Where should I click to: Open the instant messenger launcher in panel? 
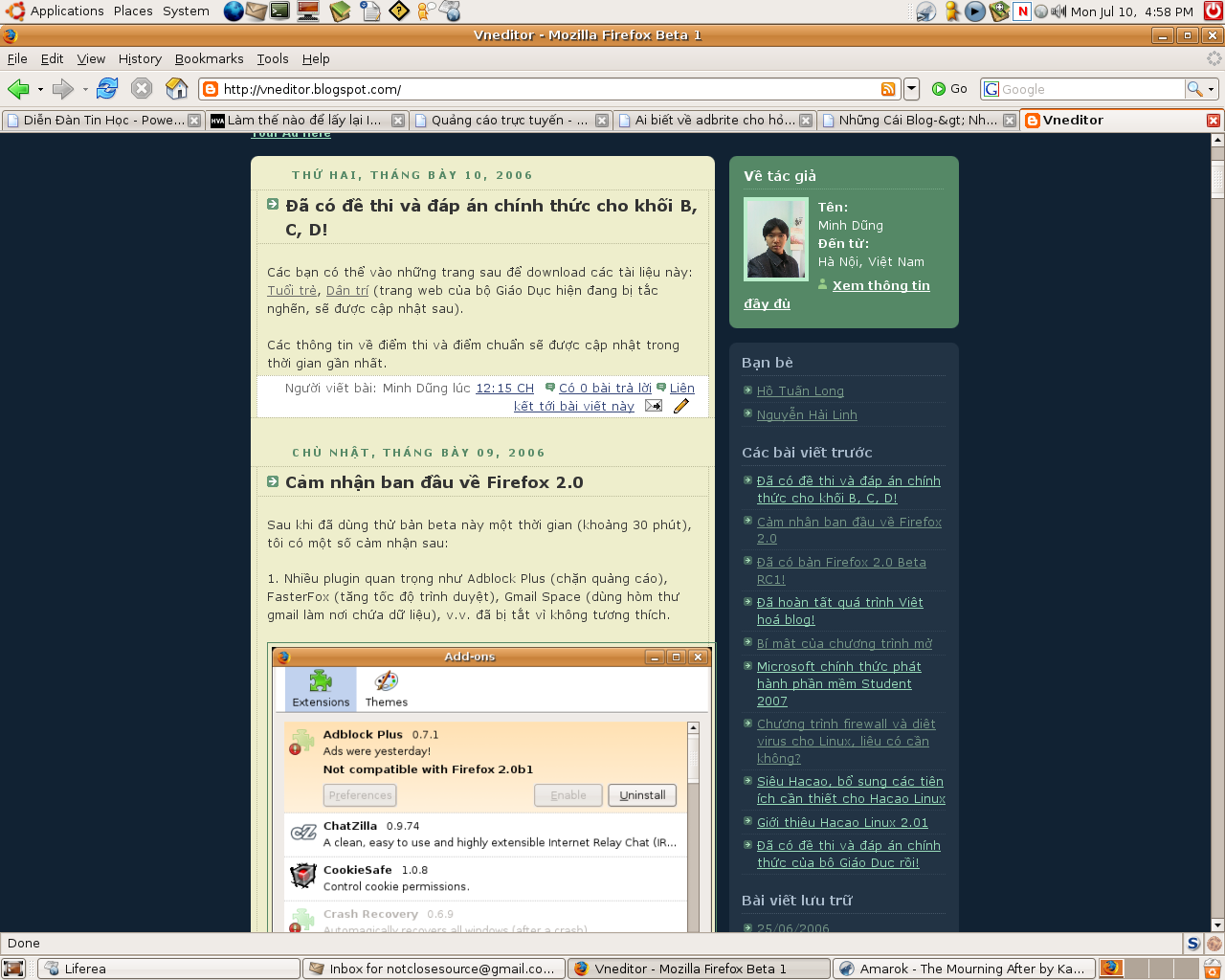[x=425, y=11]
